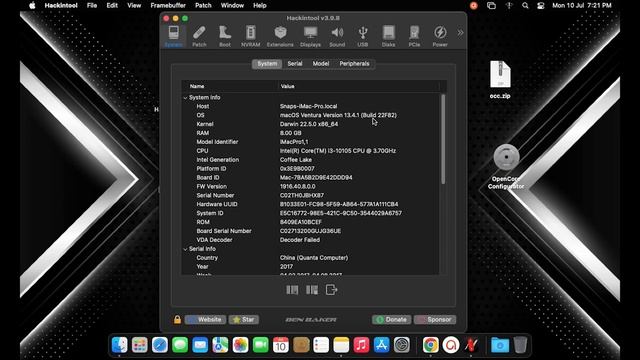The height and width of the screenshot is (360, 640).
Task: Open Trash from the Dock
Action: 520,345
